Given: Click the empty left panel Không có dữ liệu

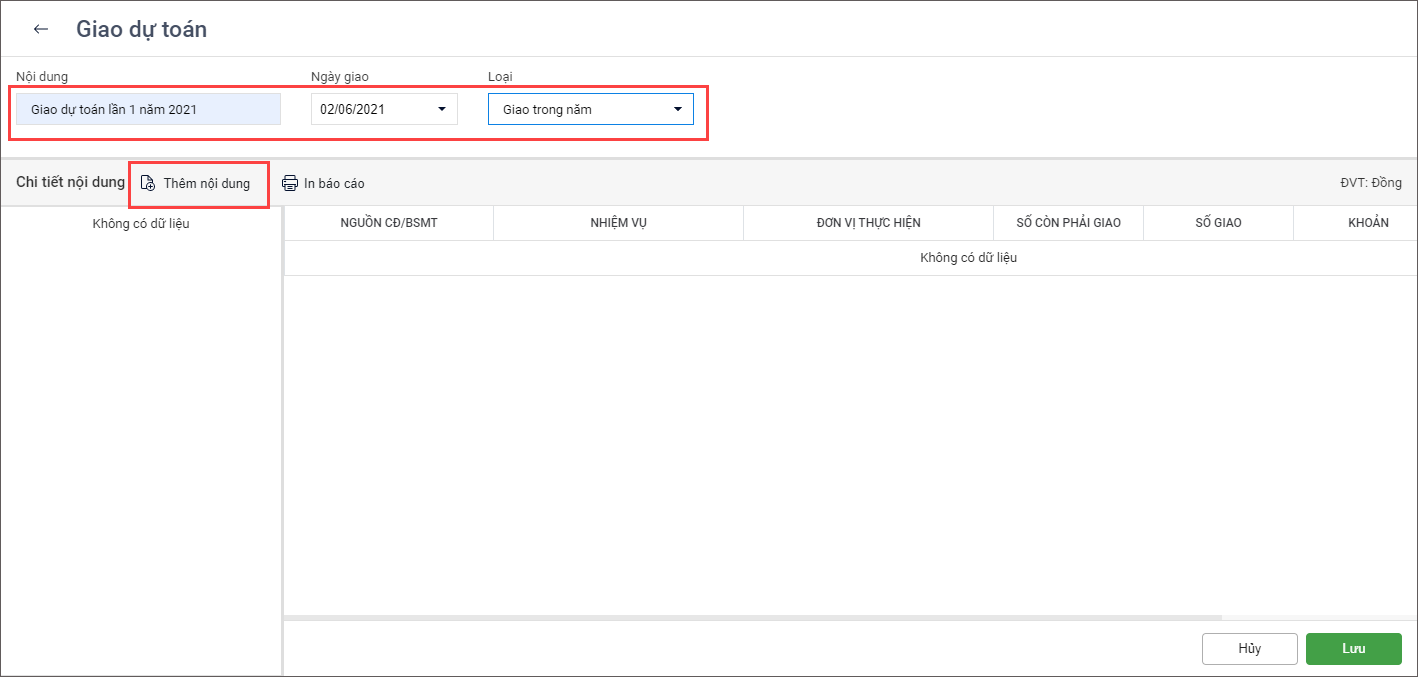Looking at the screenshot, I should [x=141, y=224].
